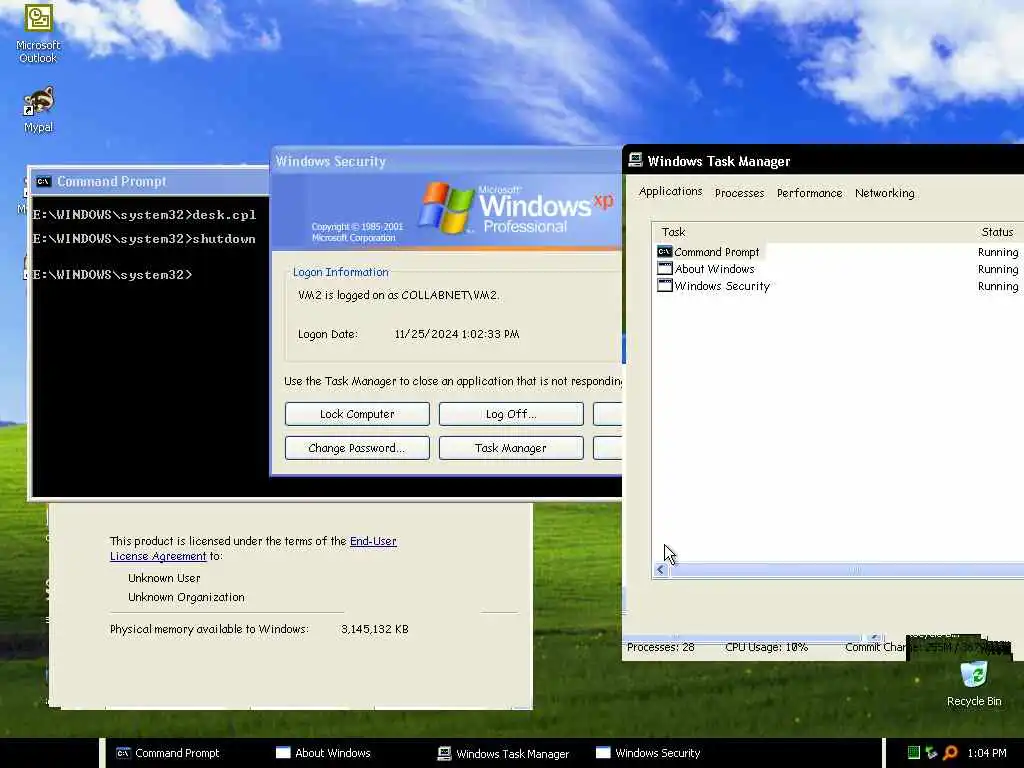The width and height of the screenshot is (1024, 768).
Task: Click the network connection tray icon
Action: click(932, 752)
